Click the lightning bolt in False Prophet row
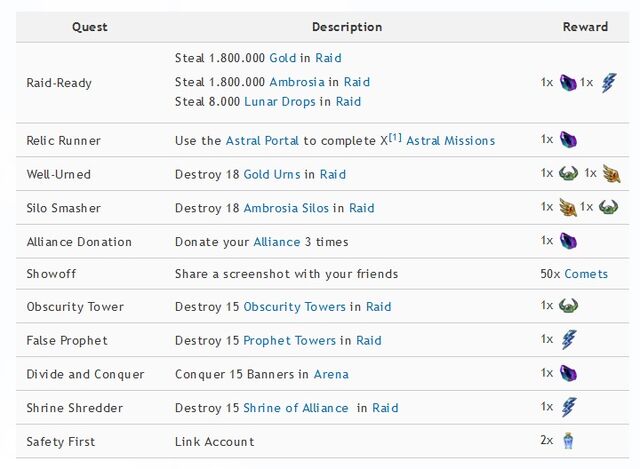Viewport: 640px width, 469px height. (x=569, y=340)
